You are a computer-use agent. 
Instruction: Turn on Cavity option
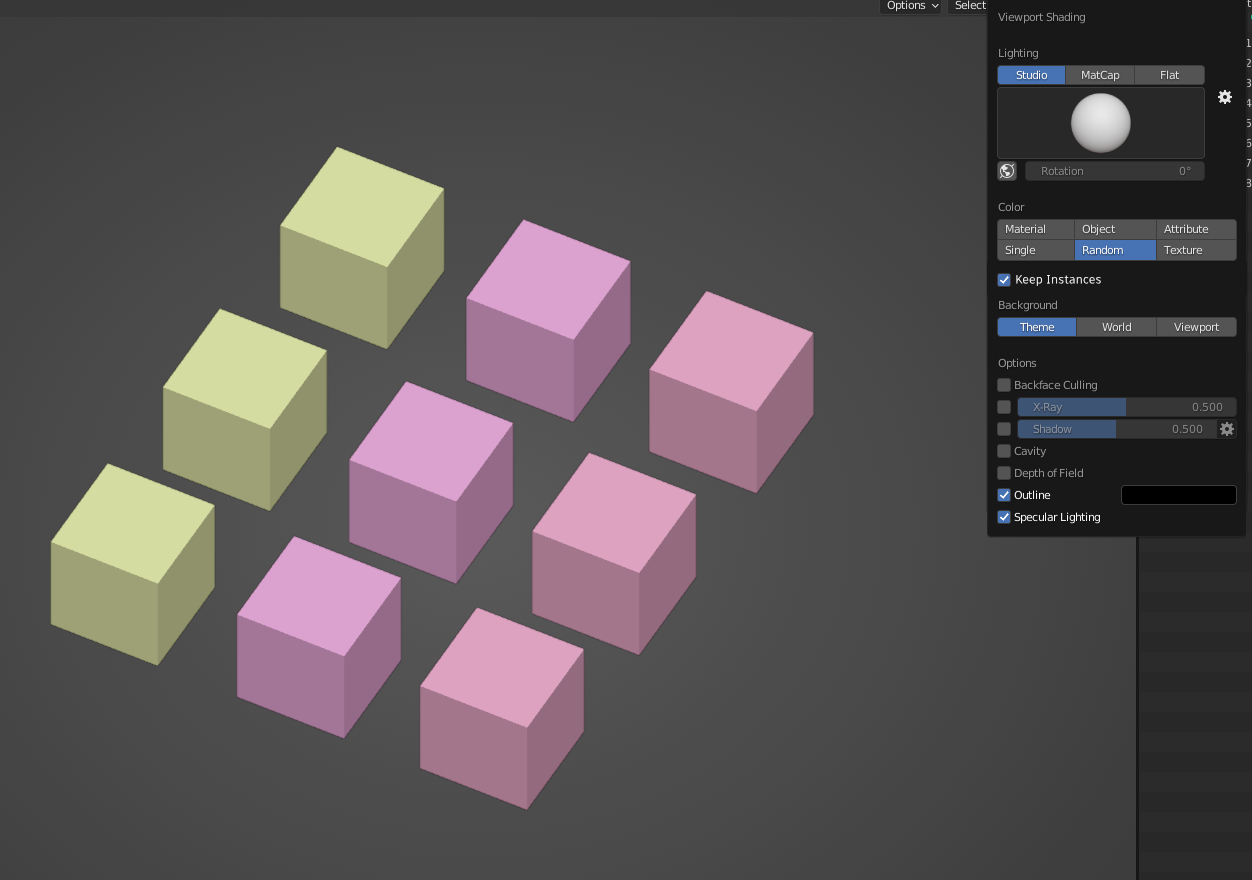[x=1004, y=451]
